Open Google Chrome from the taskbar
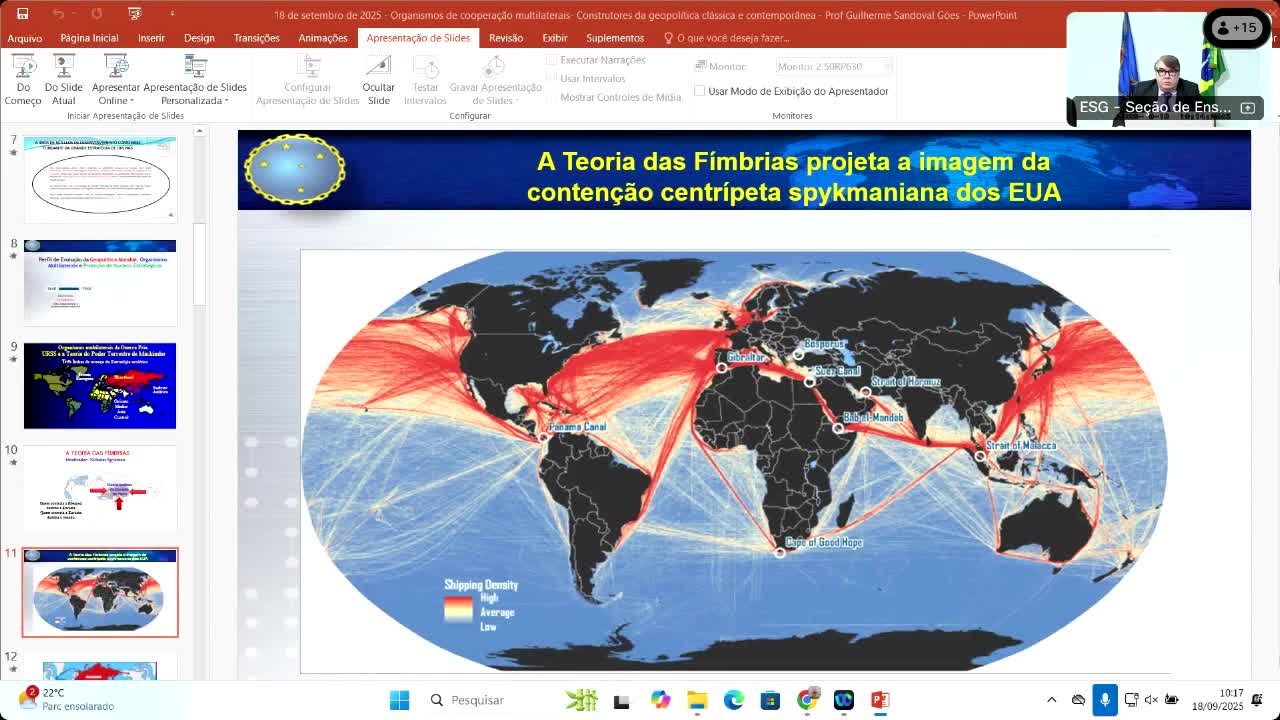 click(x=807, y=700)
